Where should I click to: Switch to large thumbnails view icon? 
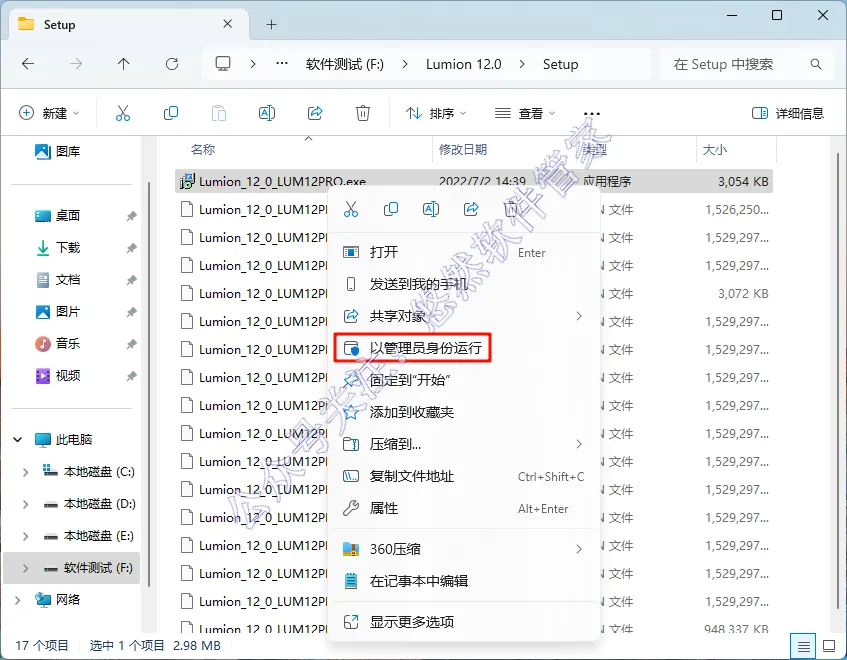(829, 646)
